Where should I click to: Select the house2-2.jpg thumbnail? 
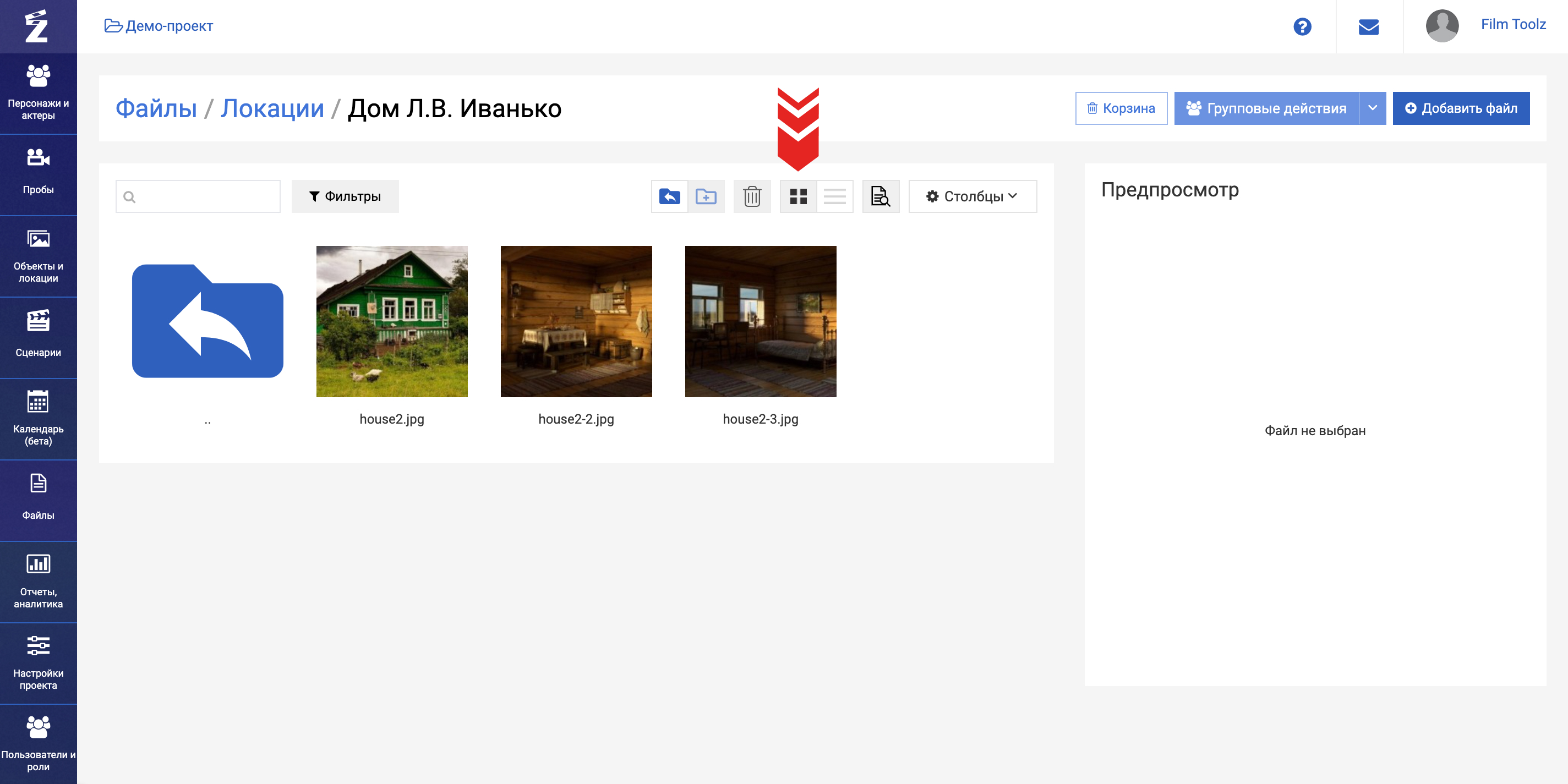point(576,321)
